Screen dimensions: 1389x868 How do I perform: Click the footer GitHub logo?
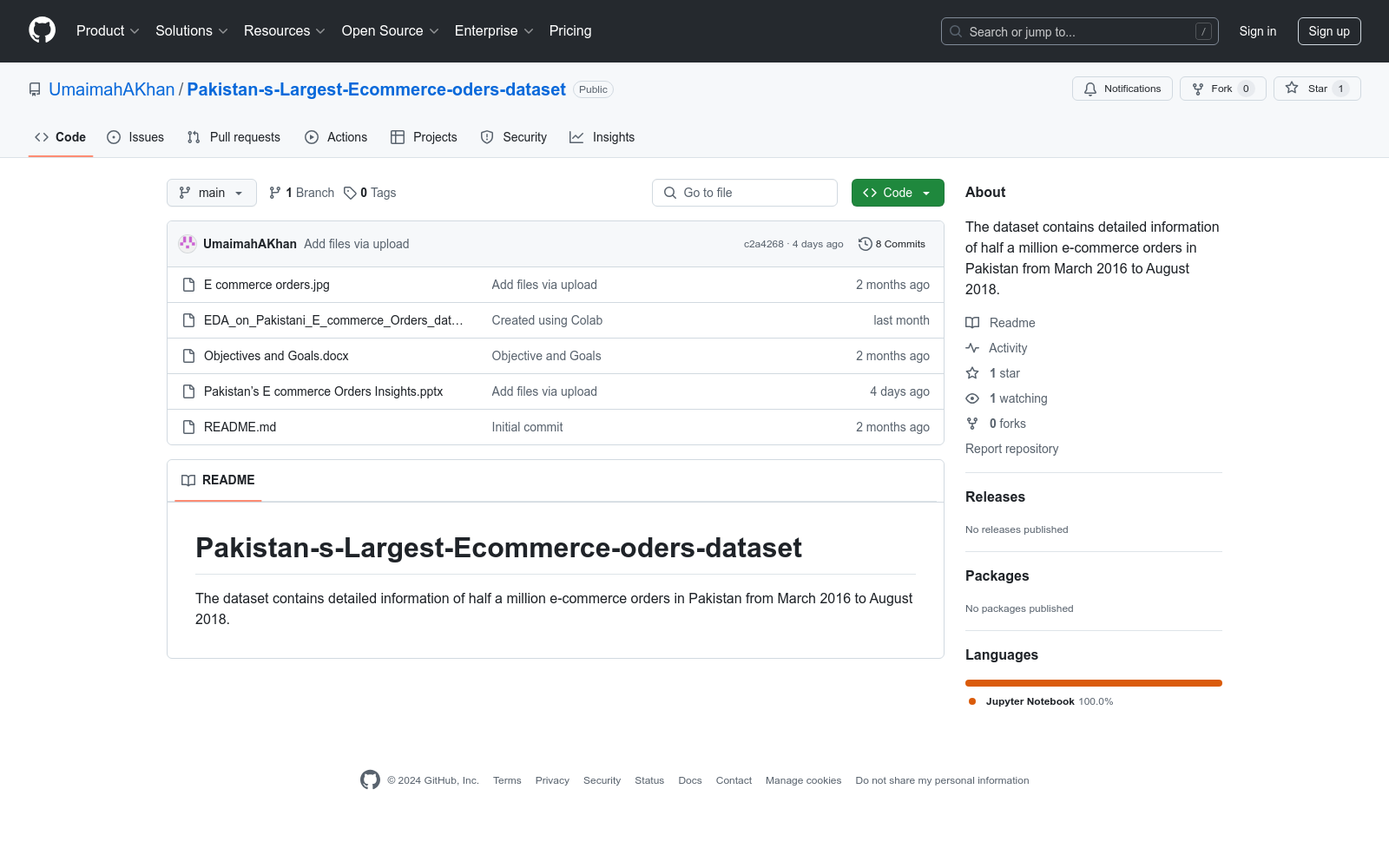pos(370,780)
